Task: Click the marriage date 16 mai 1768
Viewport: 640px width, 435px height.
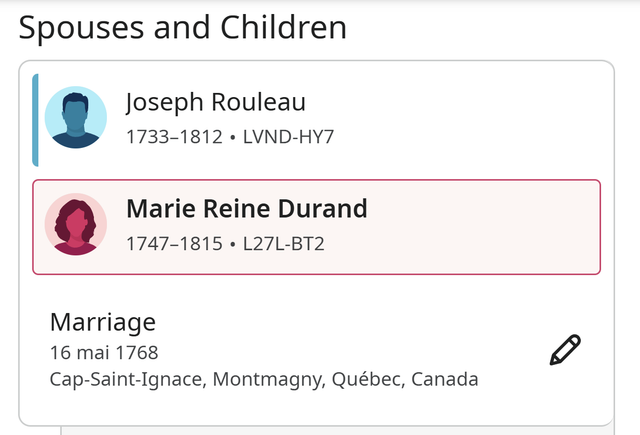Action: [x=104, y=352]
